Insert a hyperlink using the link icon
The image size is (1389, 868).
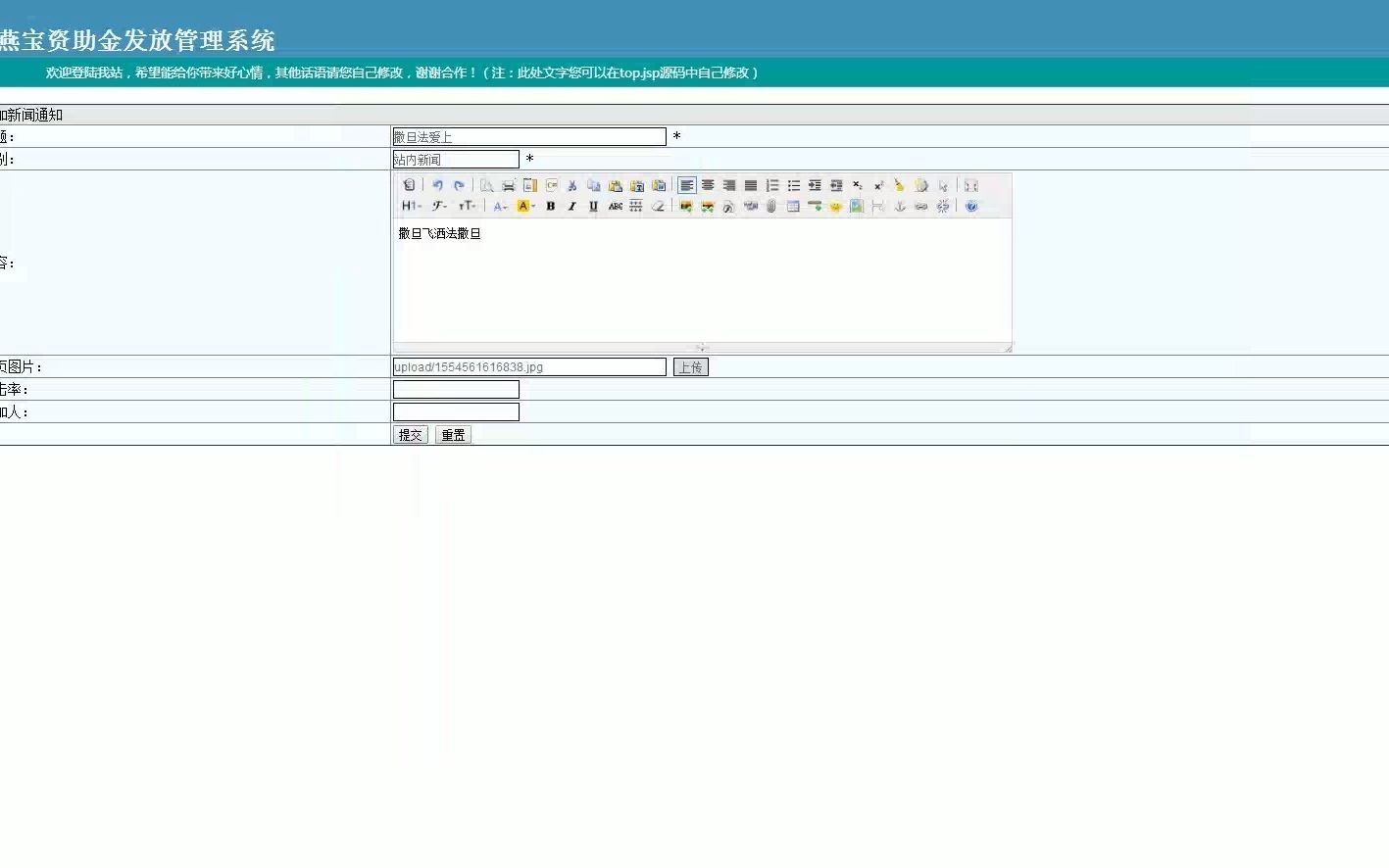tap(921, 206)
